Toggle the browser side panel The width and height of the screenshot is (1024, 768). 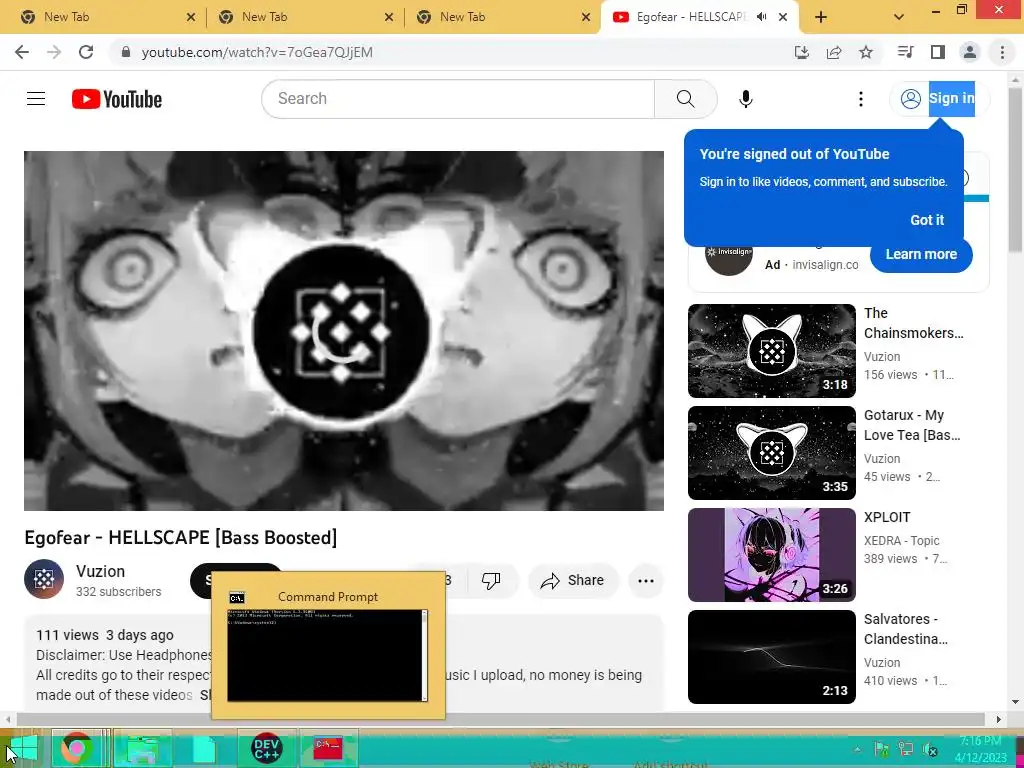[938, 52]
